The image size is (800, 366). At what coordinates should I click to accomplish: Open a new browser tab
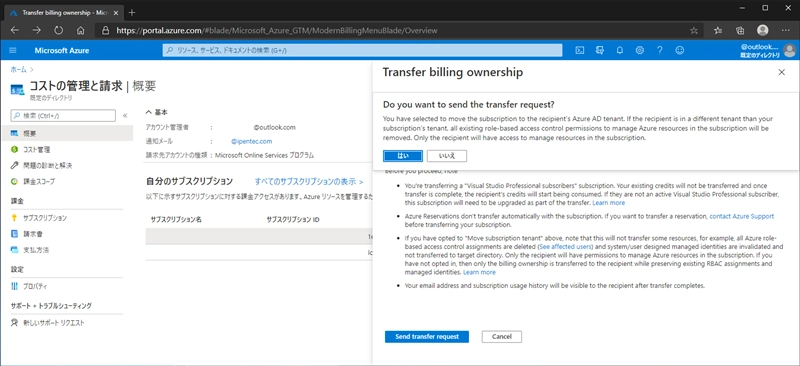pyautogui.click(x=132, y=12)
